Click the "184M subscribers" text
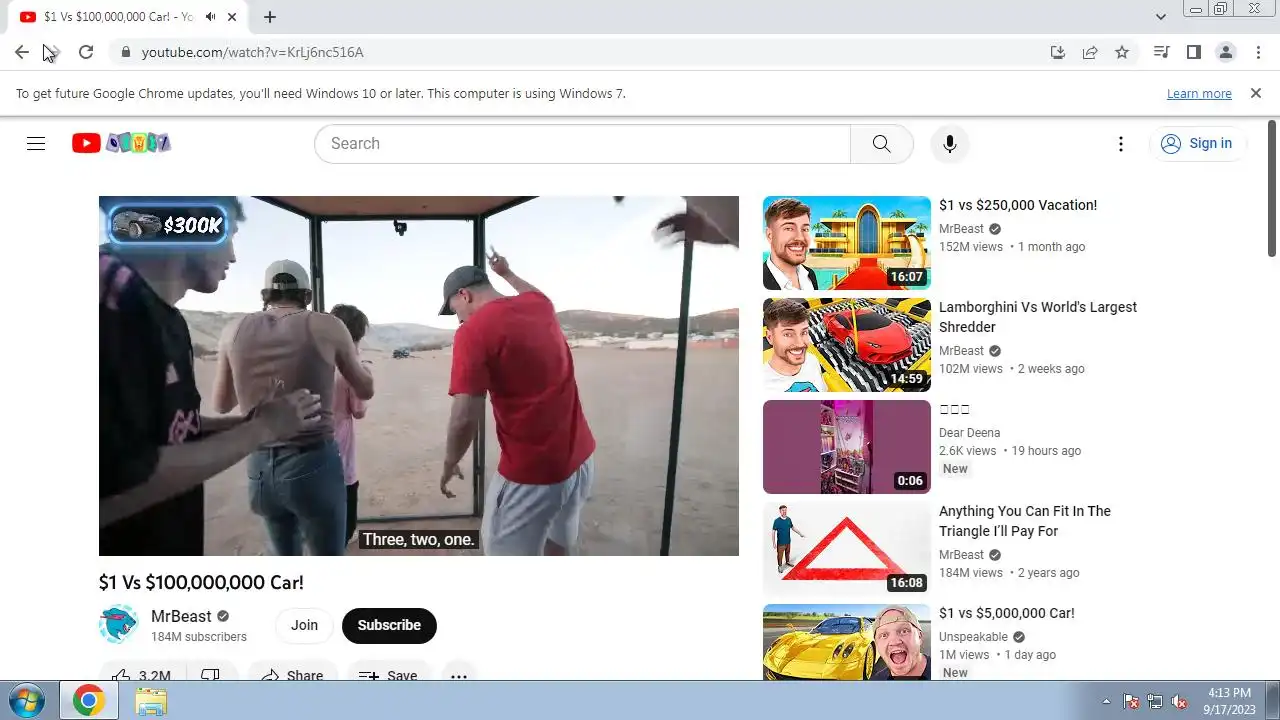The width and height of the screenshot is (1280, 720). (x=199, y=637)
